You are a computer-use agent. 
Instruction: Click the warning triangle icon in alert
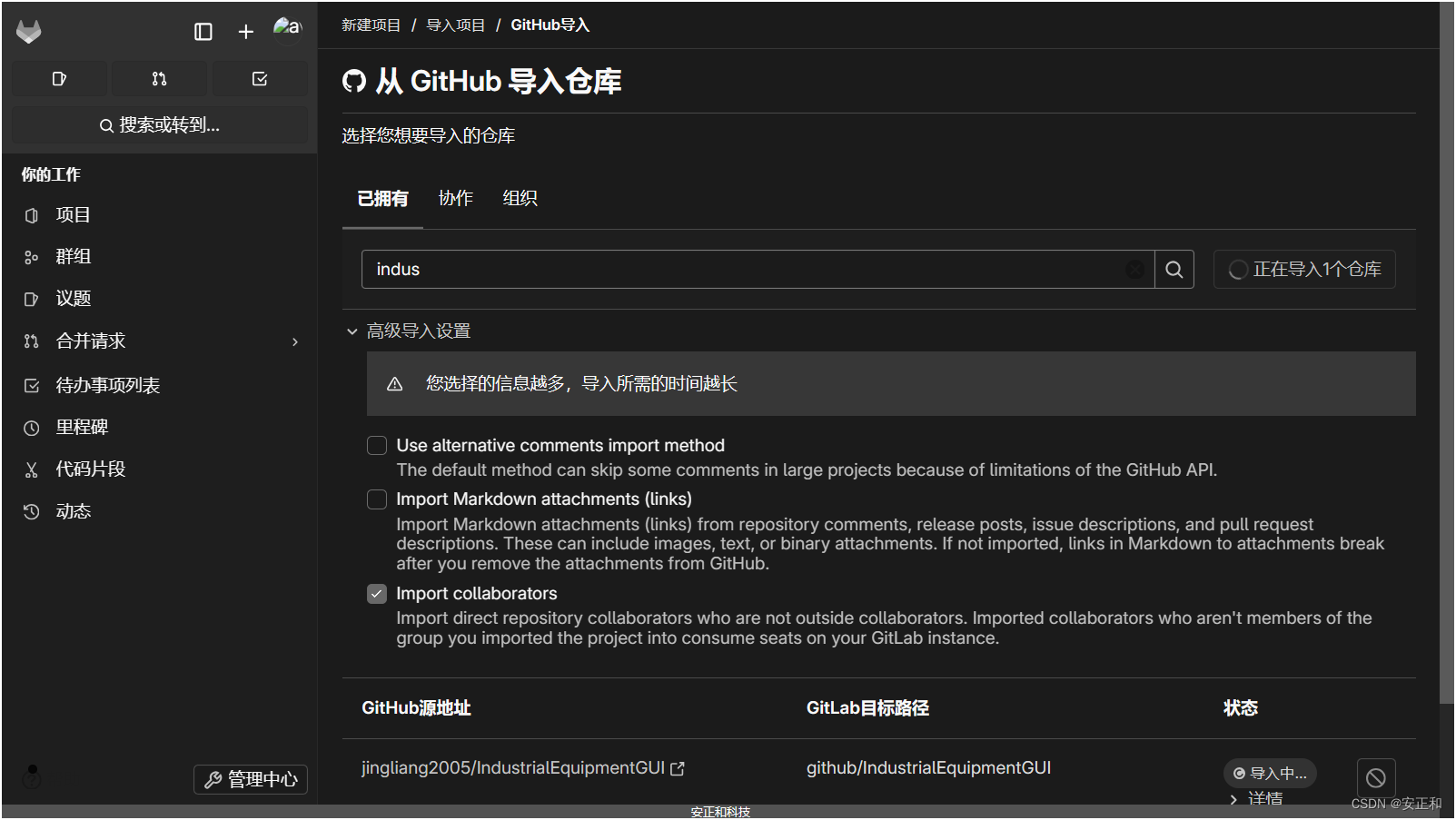(x=395, y=384)
